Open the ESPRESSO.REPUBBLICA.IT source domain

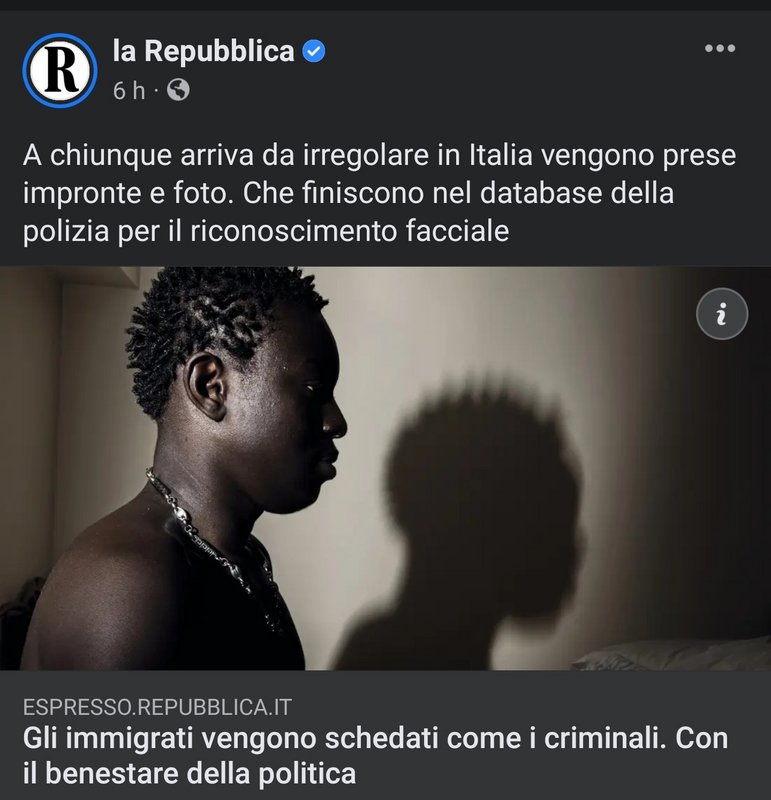point(157,707)
